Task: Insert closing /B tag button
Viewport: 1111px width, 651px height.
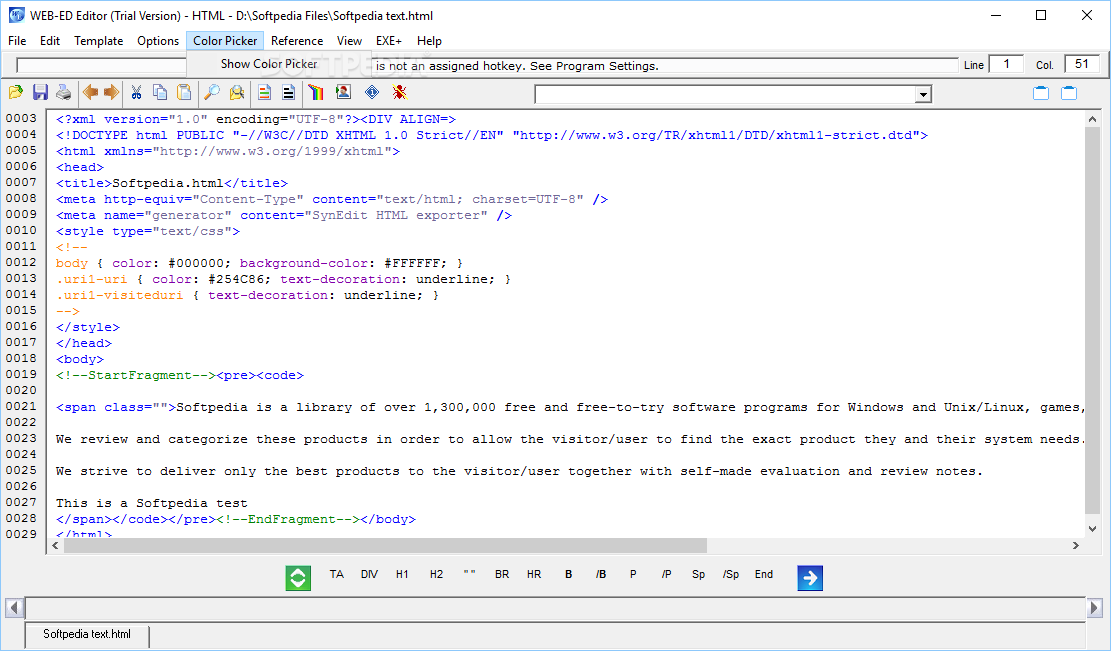Action: (x=601, y=574)
